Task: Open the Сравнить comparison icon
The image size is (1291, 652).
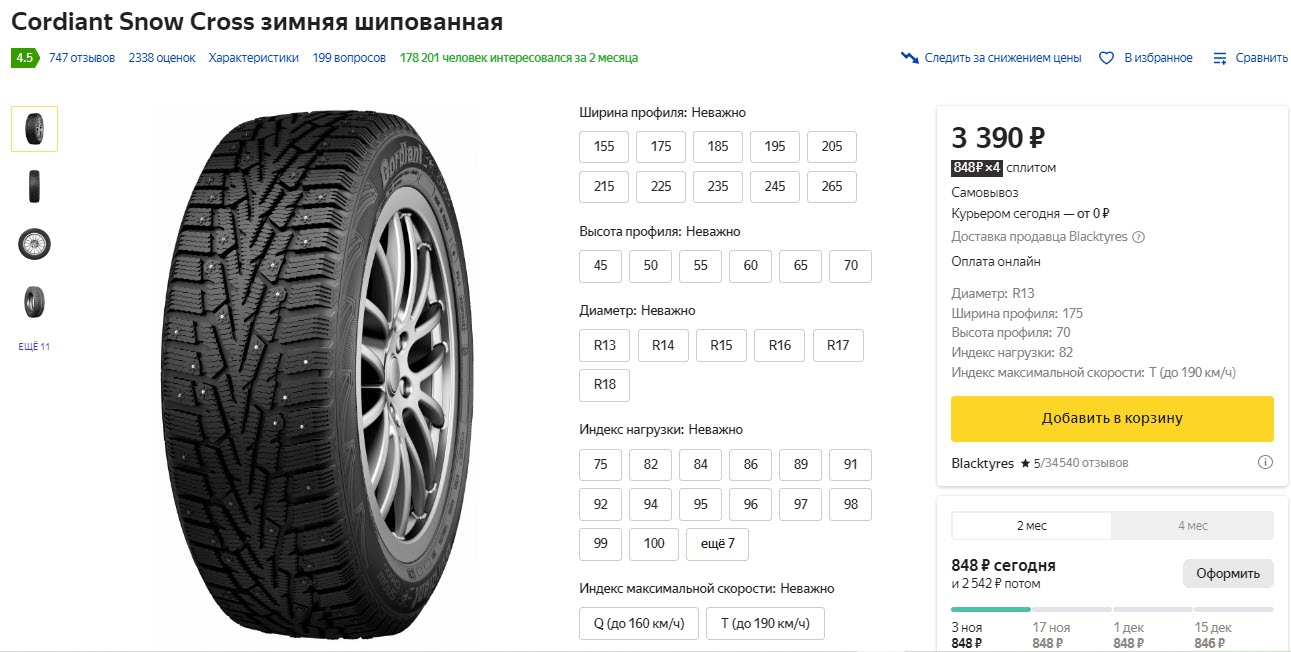Action: tap(1220, 58)
